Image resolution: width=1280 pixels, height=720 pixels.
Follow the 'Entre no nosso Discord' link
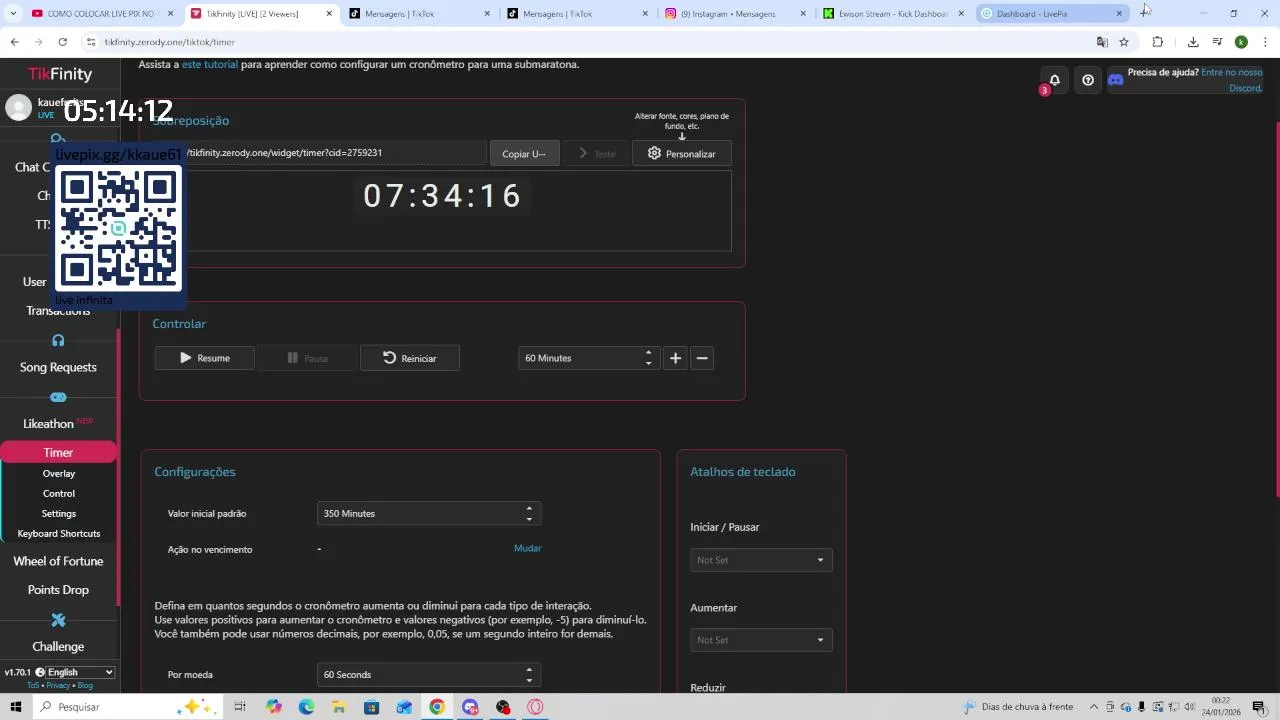pyautogui.click(x=1232, y=80)
